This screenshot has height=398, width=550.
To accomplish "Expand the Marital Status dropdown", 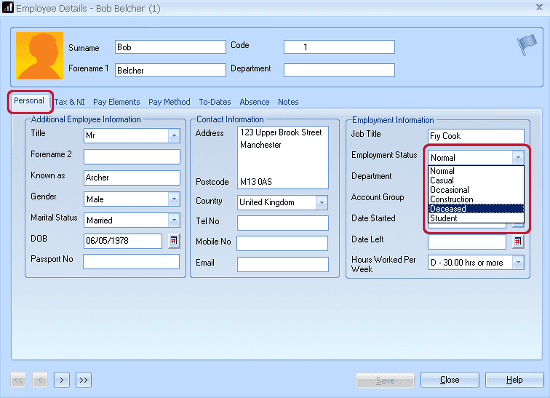I will pyautogui.click(x=174, y=220).
